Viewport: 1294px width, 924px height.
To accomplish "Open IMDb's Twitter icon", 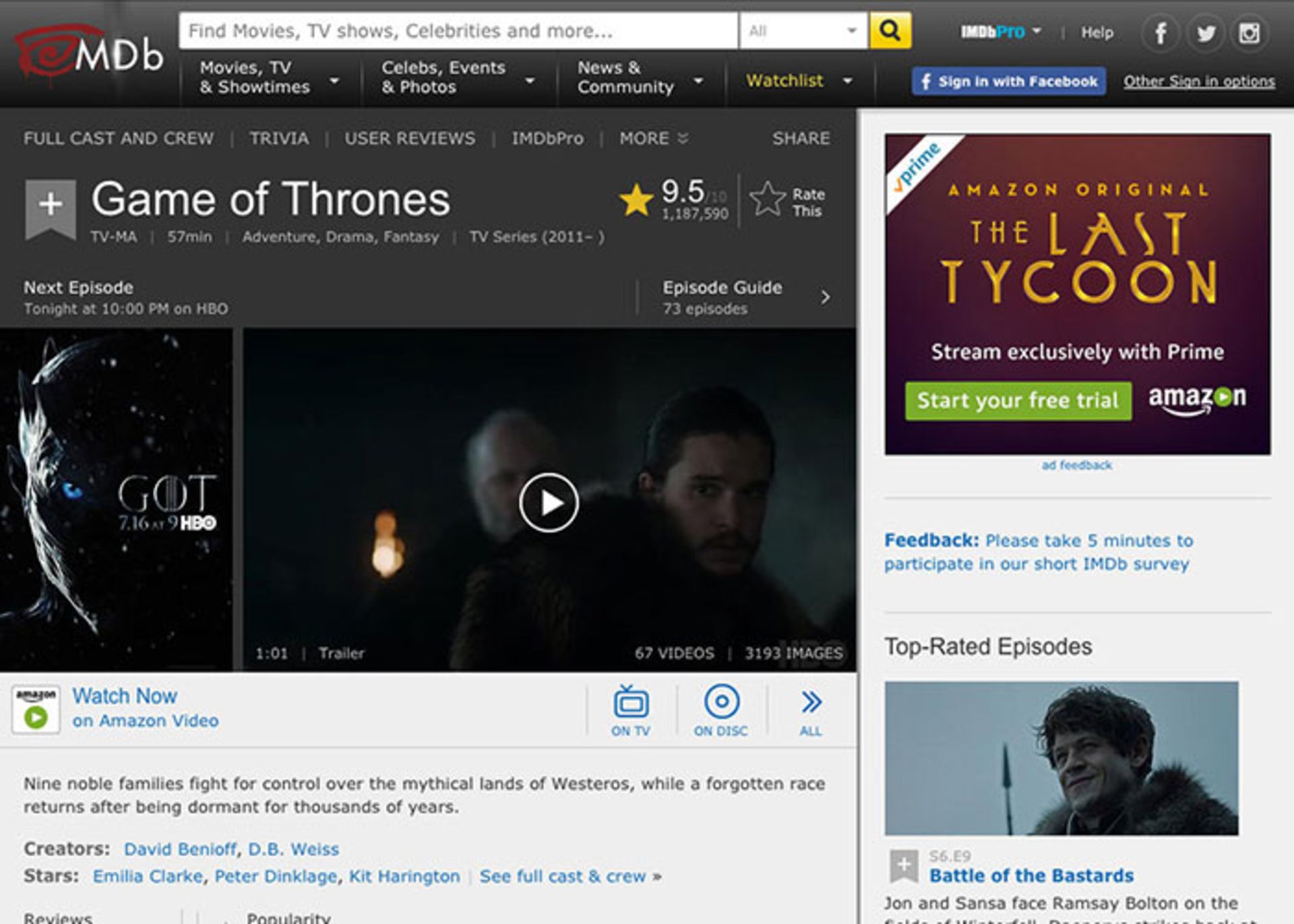I will tap(1205, 32).
